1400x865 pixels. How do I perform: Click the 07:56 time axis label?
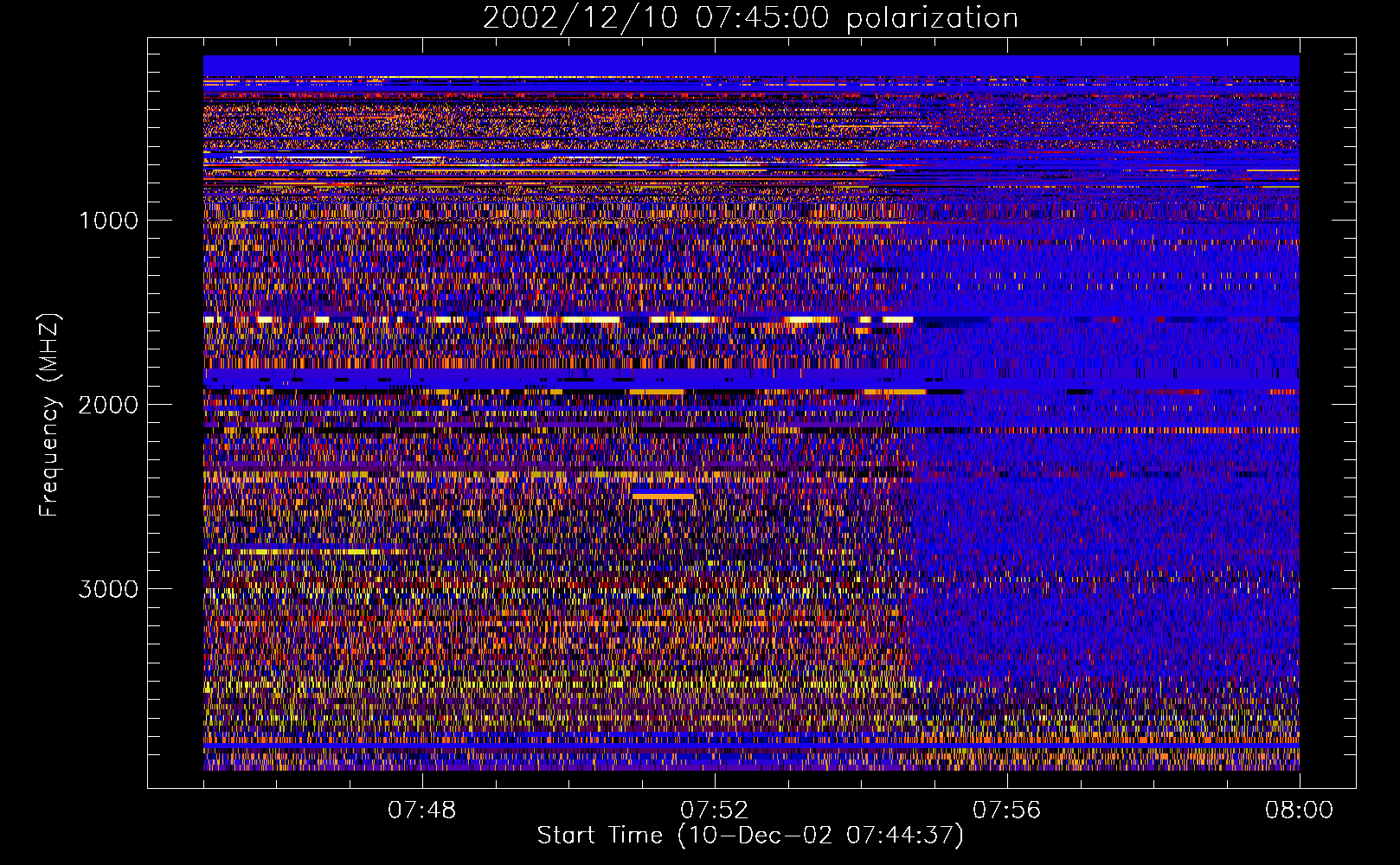1007,811
